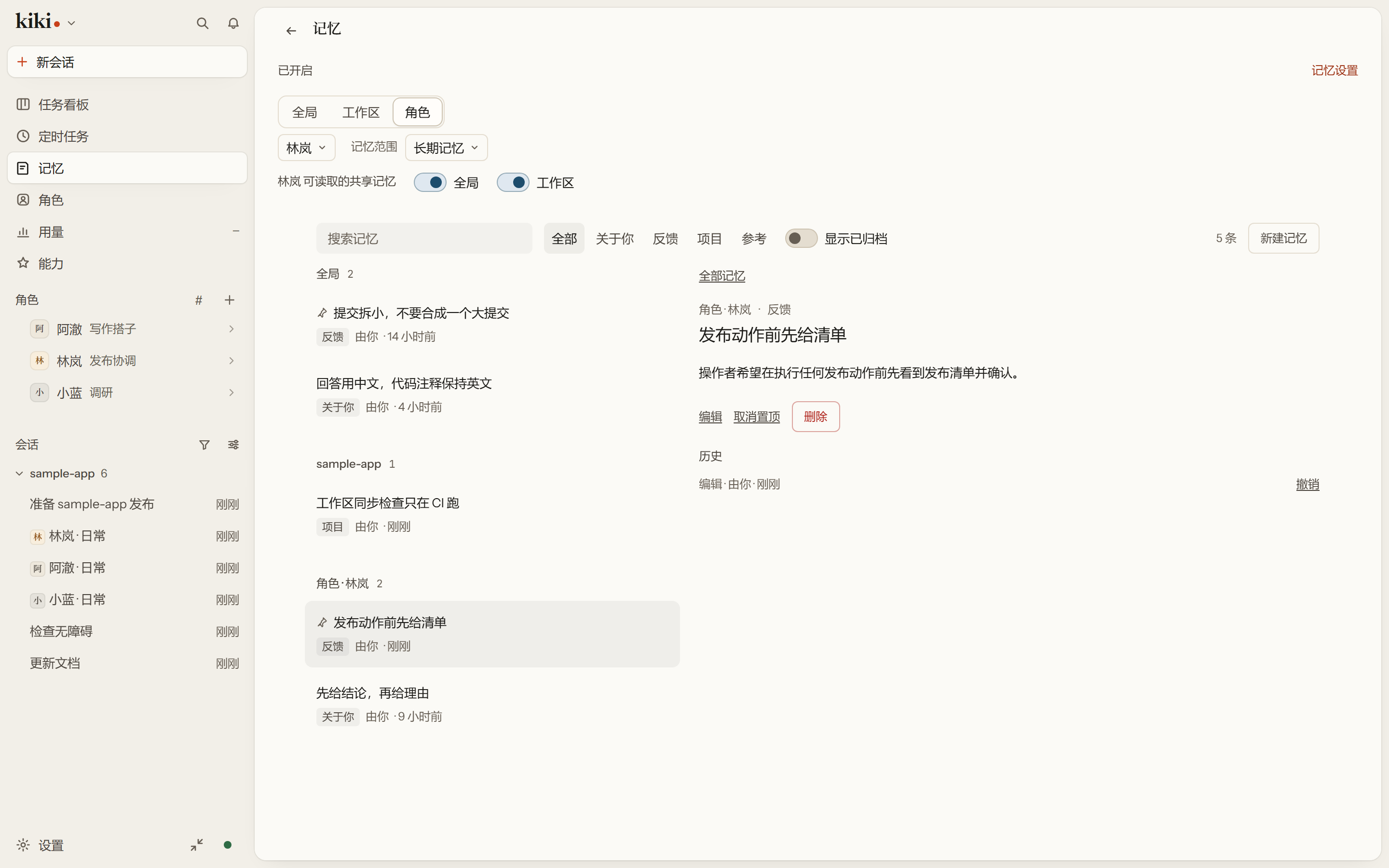Go back using the arrow beside 记忆
Image resolution: width=1389 pixels, height=868 pixels.
coord(291,30)
